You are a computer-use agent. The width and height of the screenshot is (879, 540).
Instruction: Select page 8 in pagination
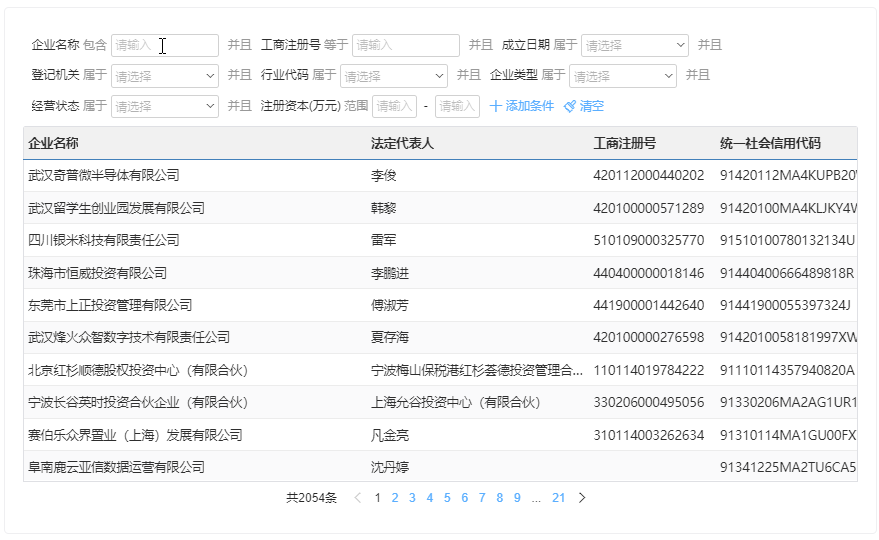pos(499,498)
